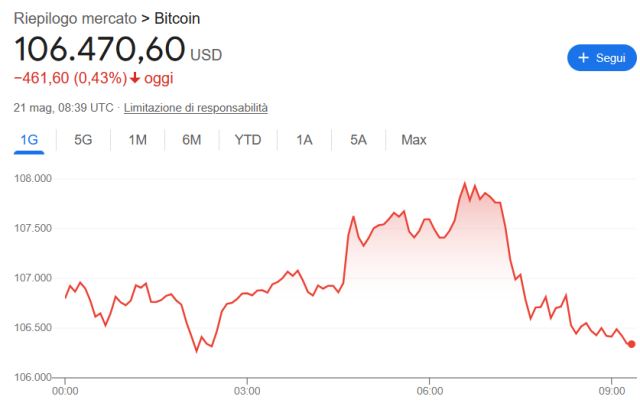This screenshot has width=640, height=403.
Task: Open the Limitazione di responsabilità link
Action: [196, 108]
